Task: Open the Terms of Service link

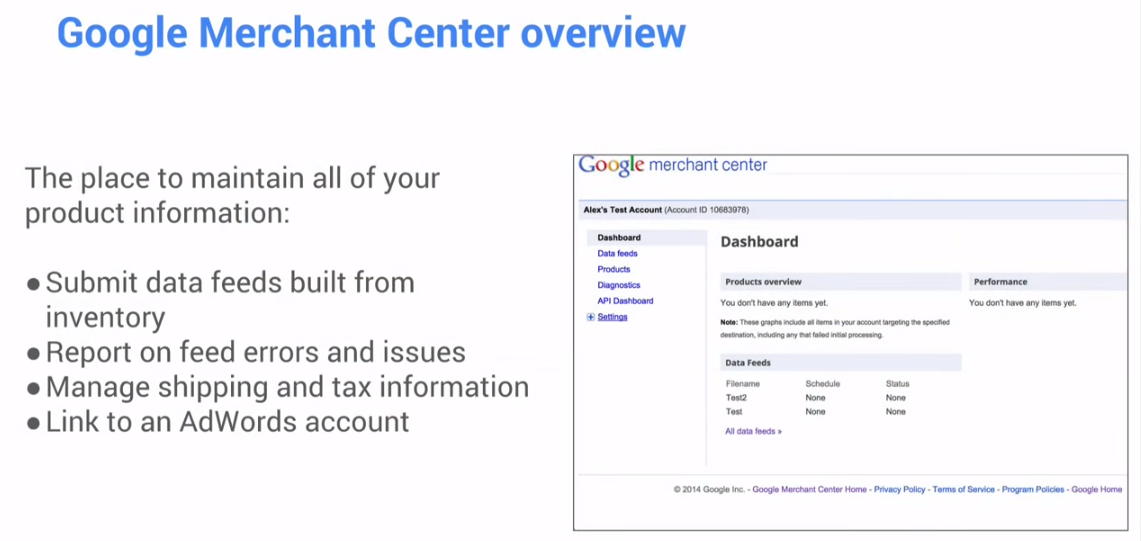Action: coord(963,490)
